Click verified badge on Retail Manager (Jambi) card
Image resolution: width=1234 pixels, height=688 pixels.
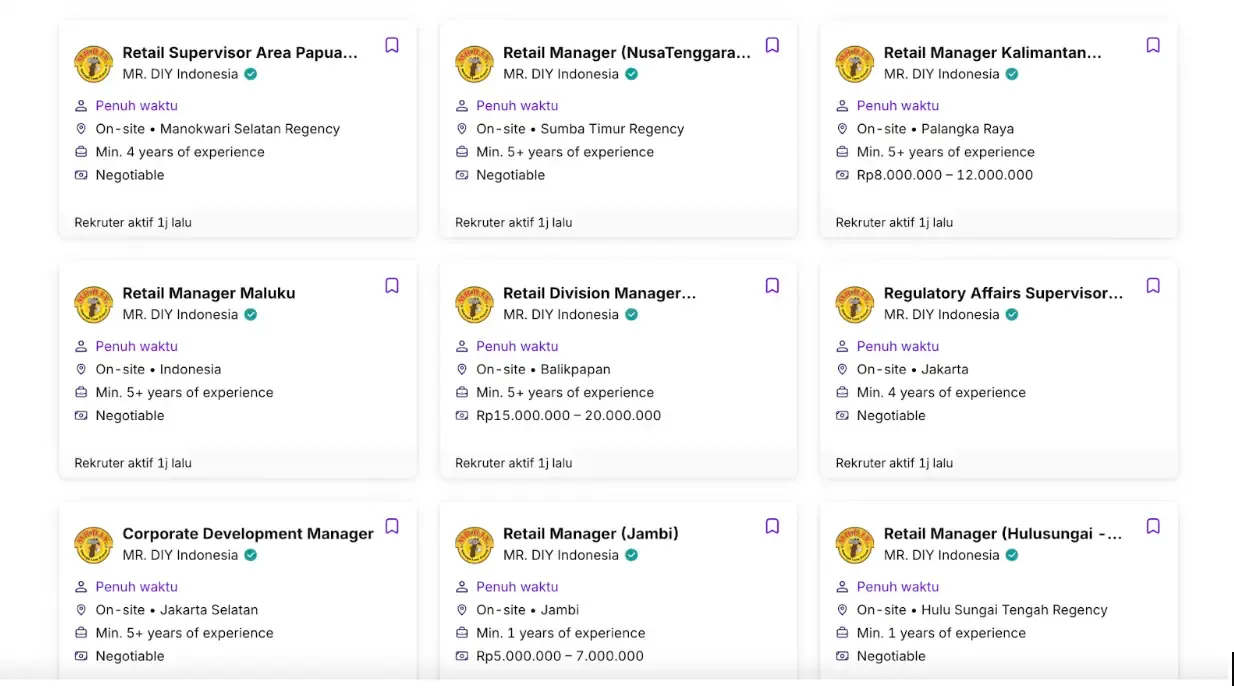pyautogui.click(x=631, y=555)
